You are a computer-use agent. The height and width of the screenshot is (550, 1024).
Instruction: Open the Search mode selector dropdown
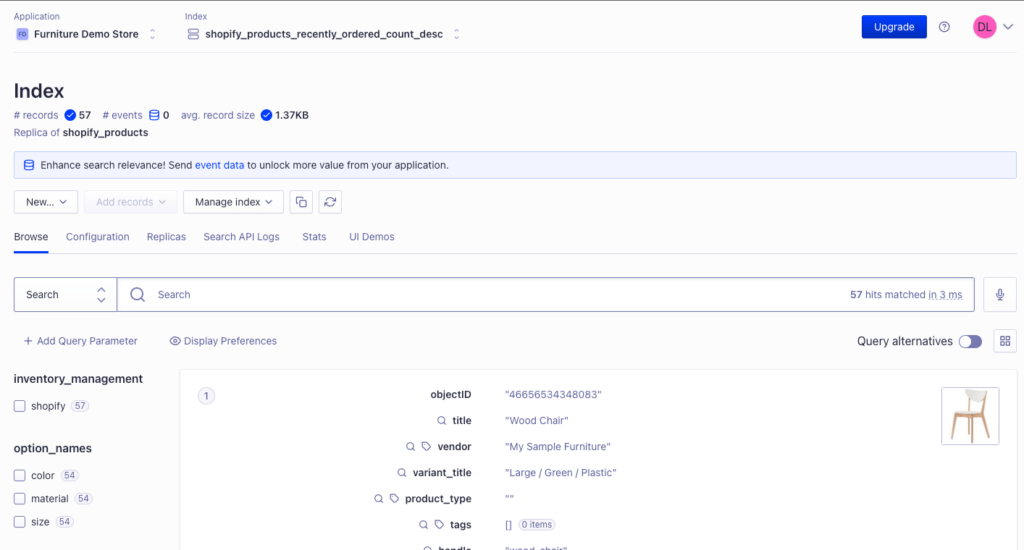pyautogui.click(x=65, y=295)
